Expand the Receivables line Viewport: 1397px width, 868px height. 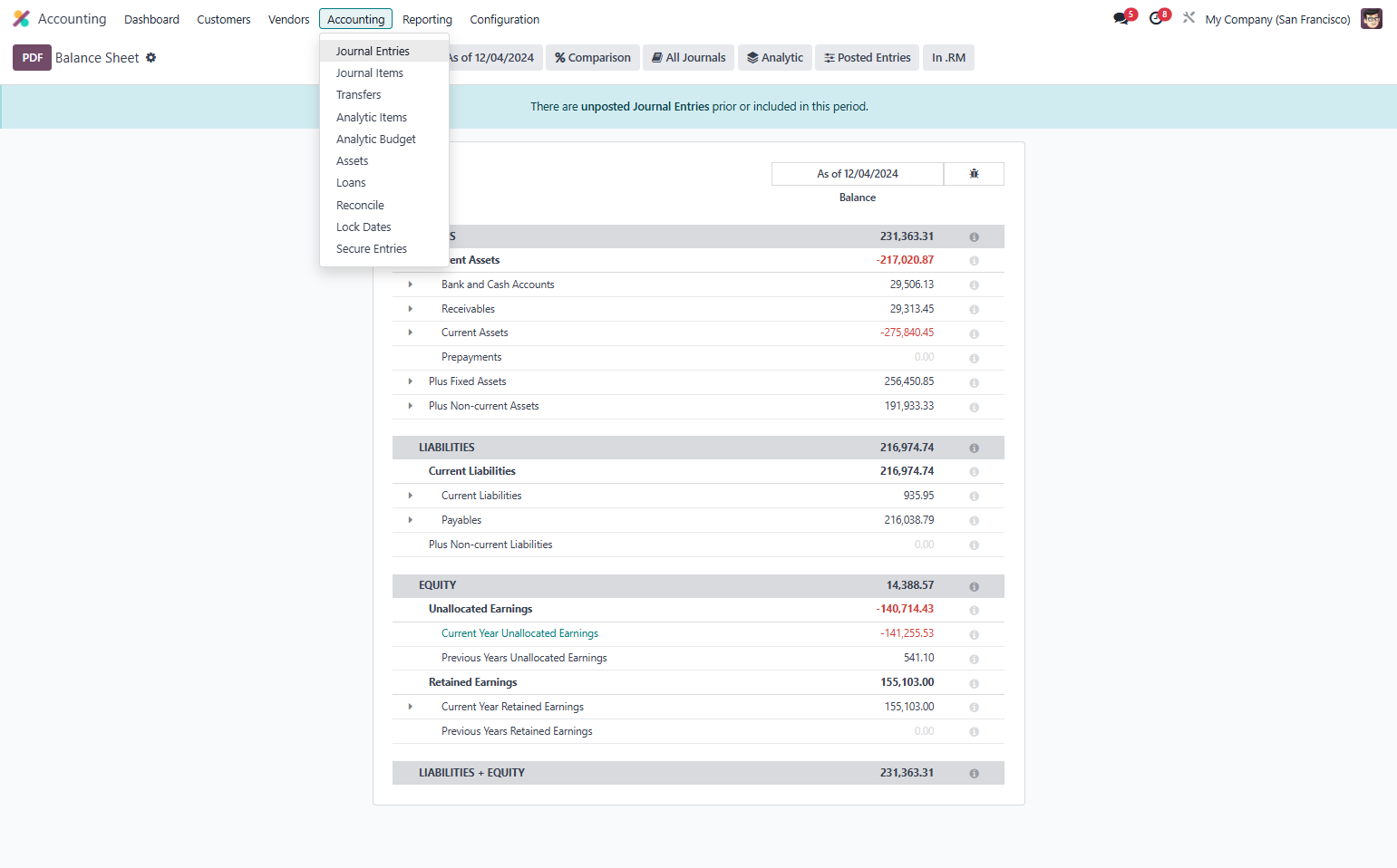pos(411,309)
